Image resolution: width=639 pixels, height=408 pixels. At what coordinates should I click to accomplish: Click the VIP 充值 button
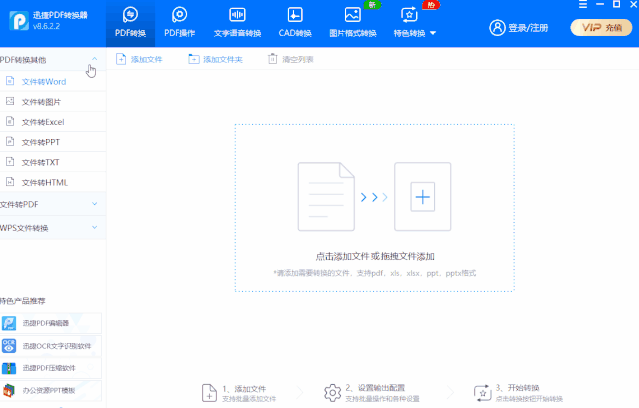point(601,28)
